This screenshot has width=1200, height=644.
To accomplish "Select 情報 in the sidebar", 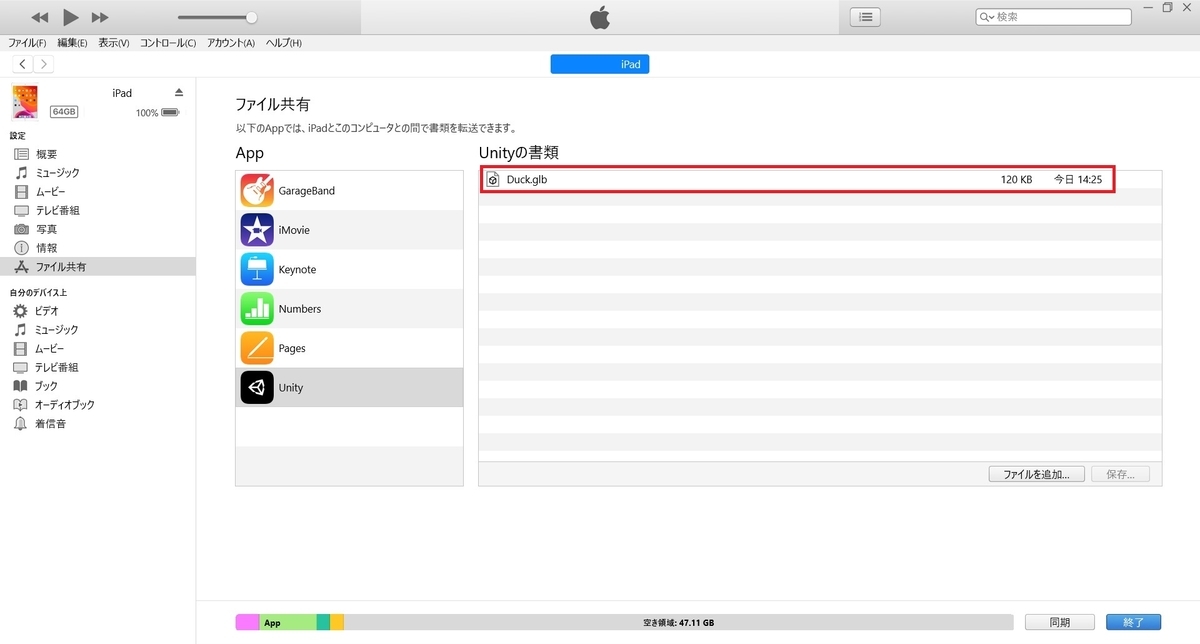I will tap(47, 248).
